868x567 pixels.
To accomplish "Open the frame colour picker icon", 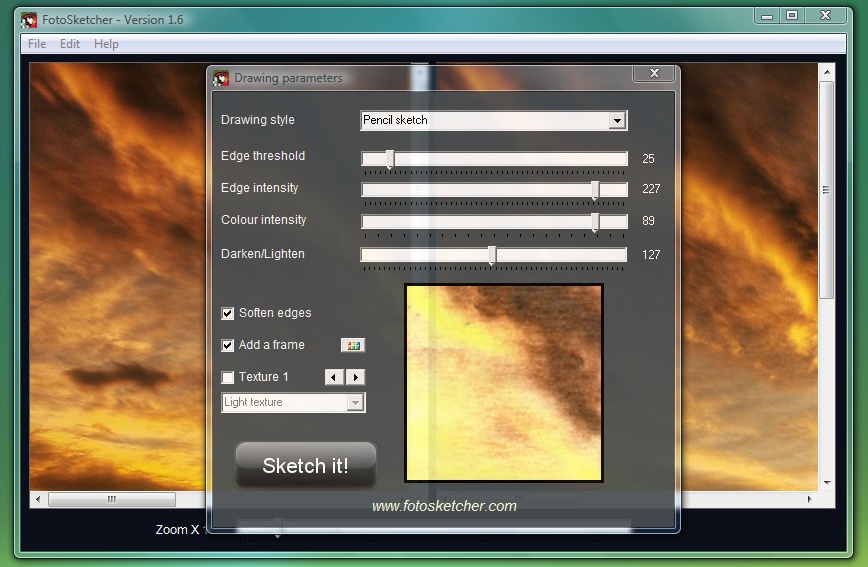I will 353,346.
